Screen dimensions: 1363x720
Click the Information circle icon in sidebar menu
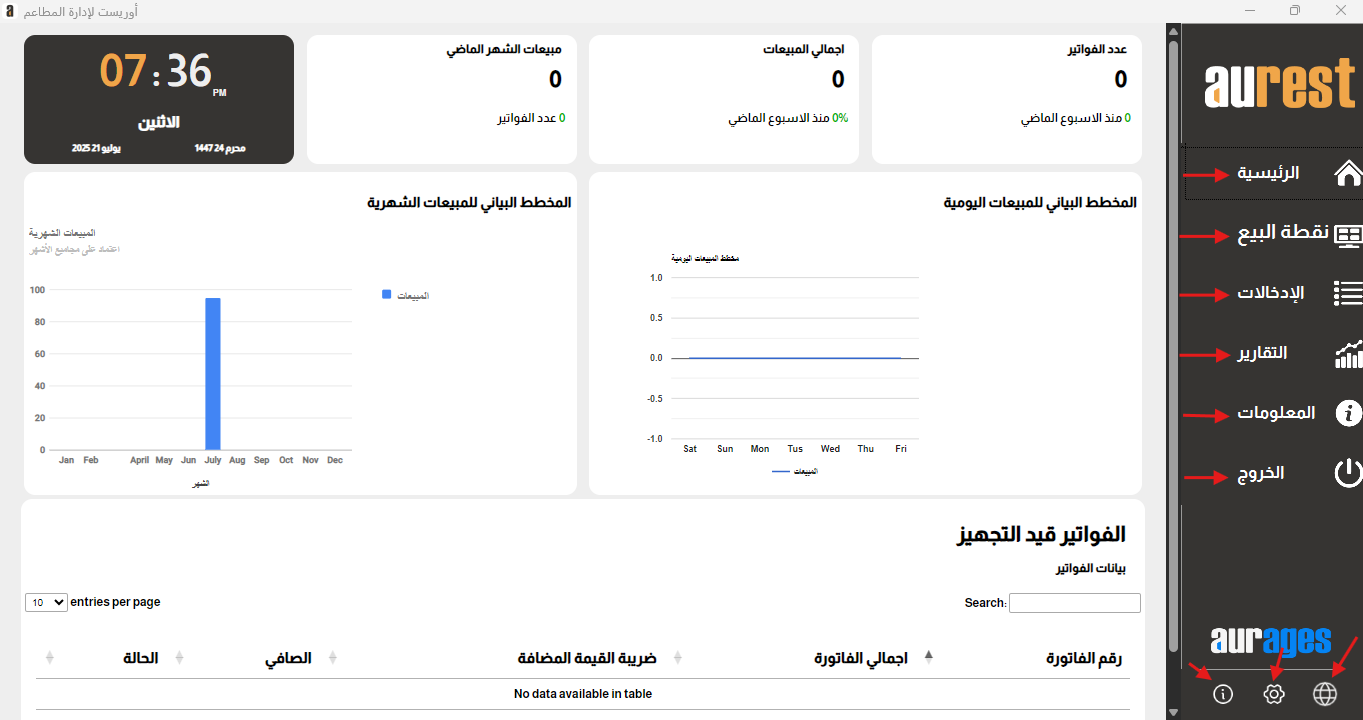pos(1348,413)
